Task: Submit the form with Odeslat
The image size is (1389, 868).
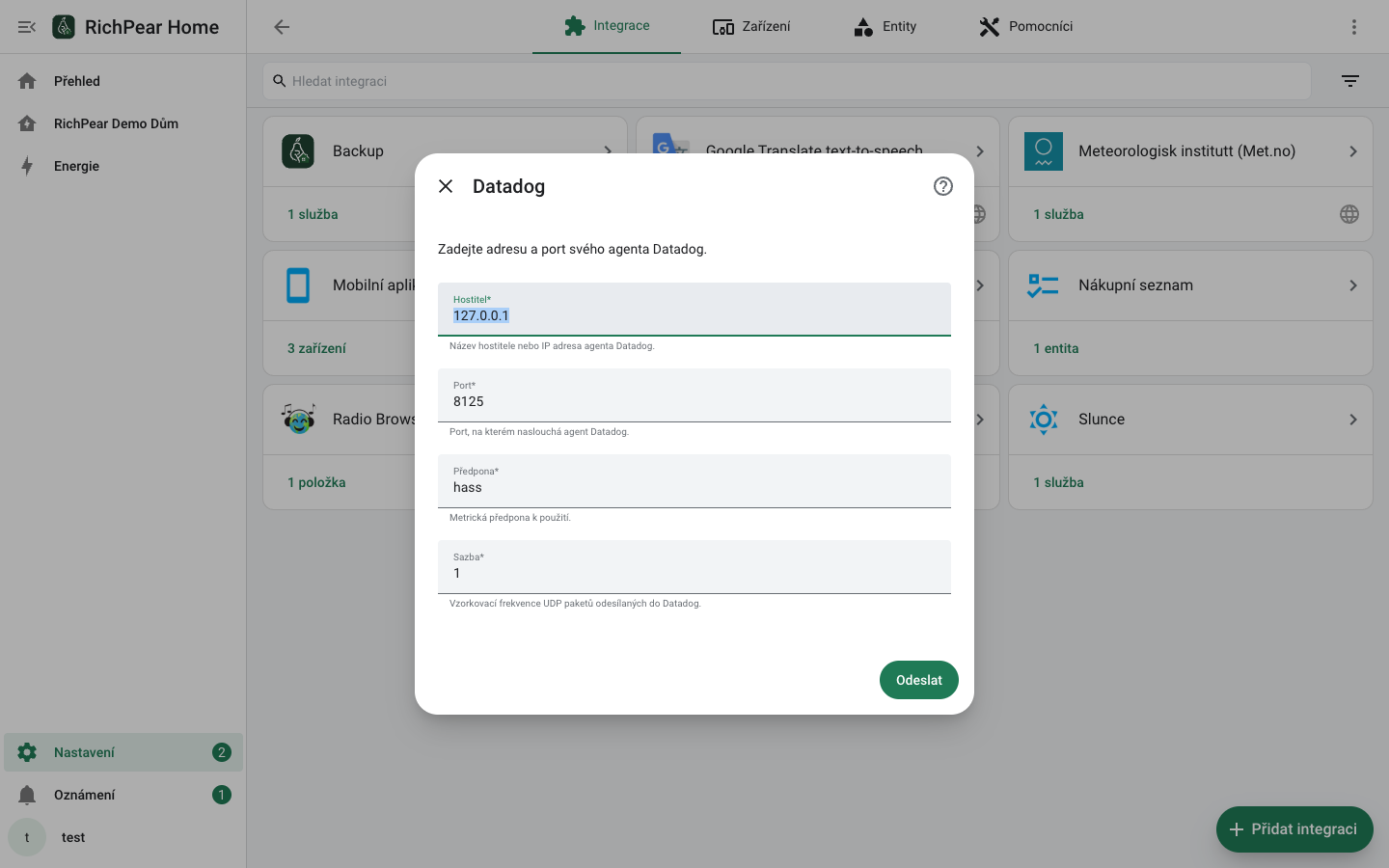Action: 919,680
